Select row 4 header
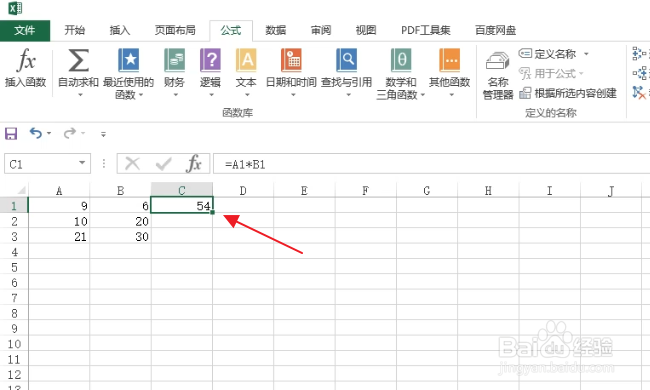 14,252
